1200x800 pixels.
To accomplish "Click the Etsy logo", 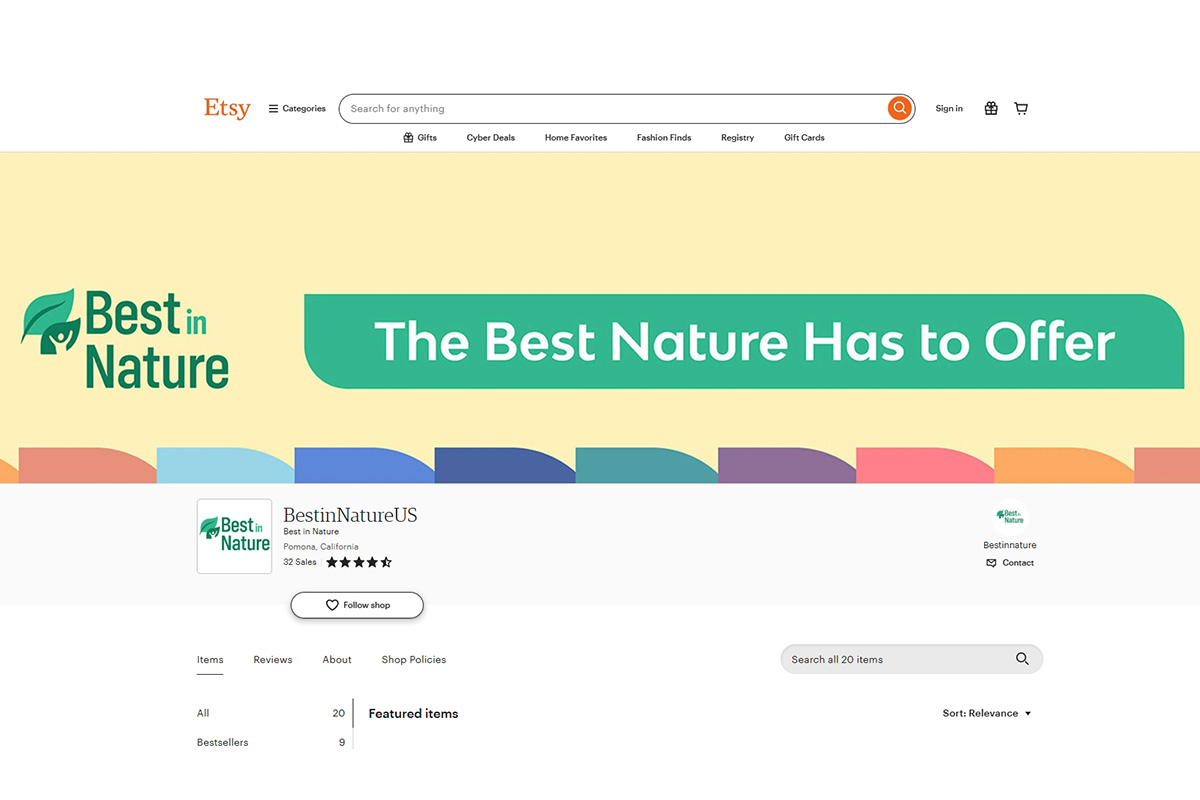I will pos(227,108).
